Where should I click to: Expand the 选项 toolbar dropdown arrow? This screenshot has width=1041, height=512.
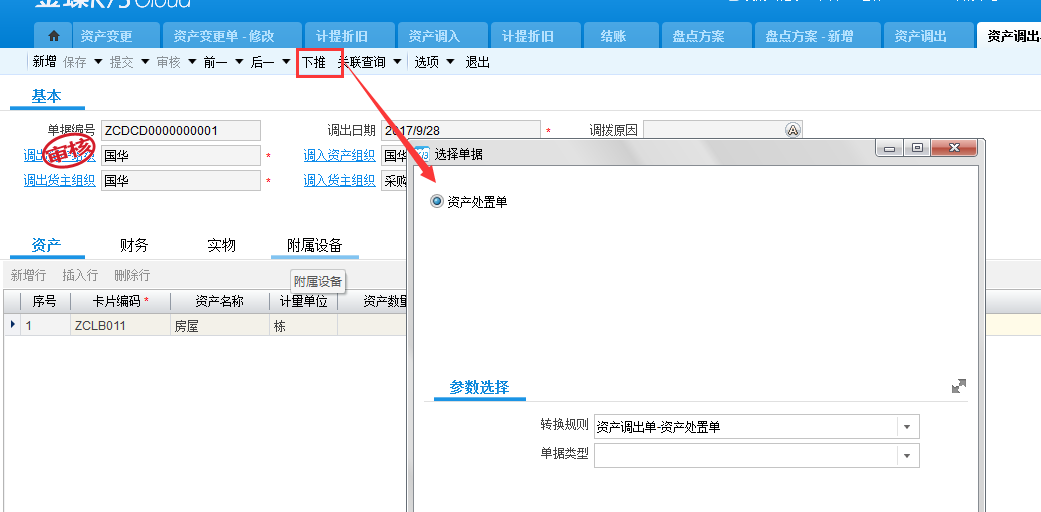[x=450, y=62]
